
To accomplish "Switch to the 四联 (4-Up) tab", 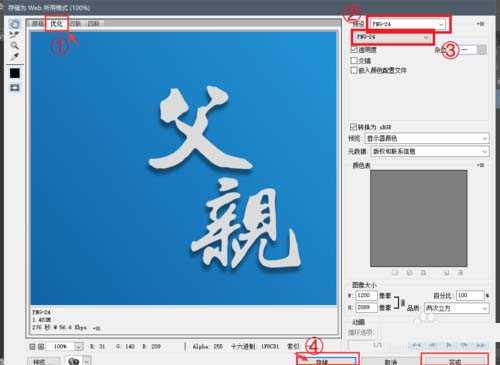I will [x=93, y=24].
